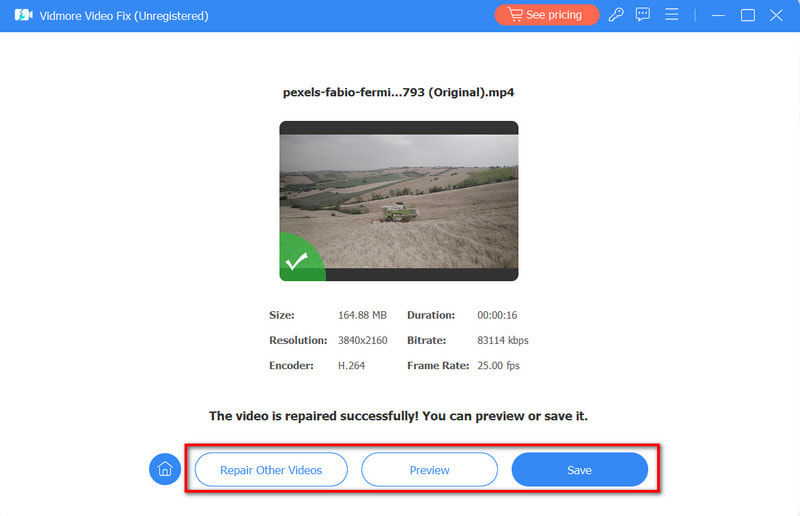Viewport: 800px width, 516px height.
Task: Close the Vidmore Video Fix window
Action: click(x=776, y=15)
